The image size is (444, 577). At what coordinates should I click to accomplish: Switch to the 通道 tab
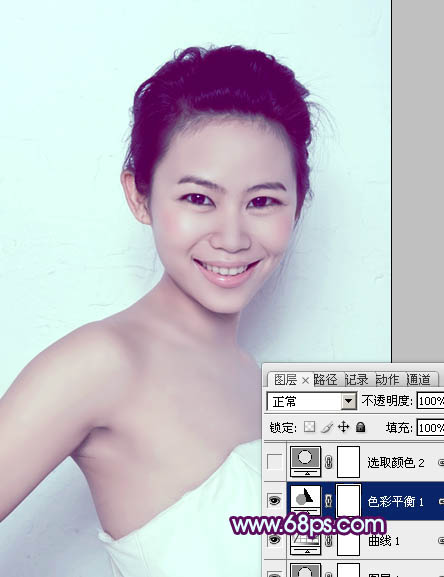pos(418,379)
